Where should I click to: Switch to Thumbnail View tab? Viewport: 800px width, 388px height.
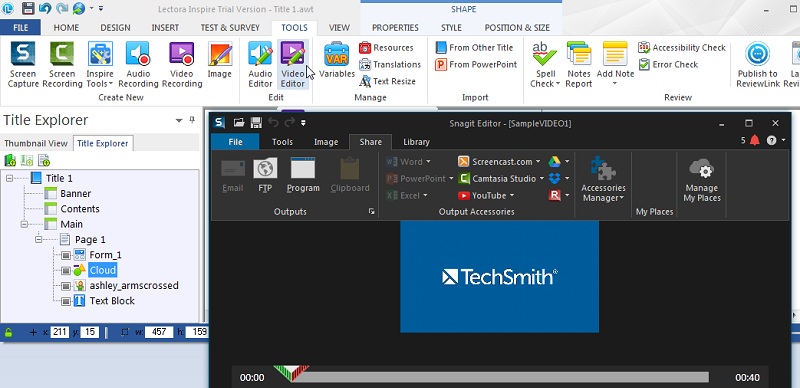[x=36, y=143]
